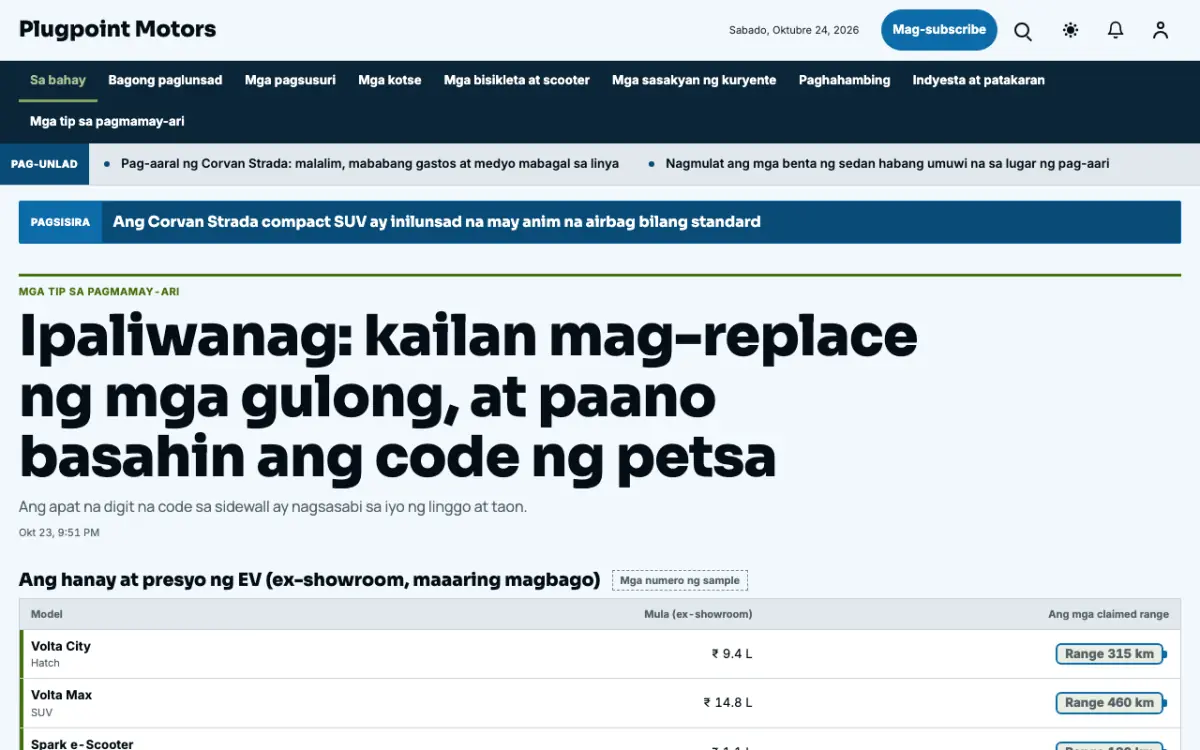Open the breaking Corvan Strada airbag headline
The width and height of the screenshot is (1200, 750).
[437, 222]
